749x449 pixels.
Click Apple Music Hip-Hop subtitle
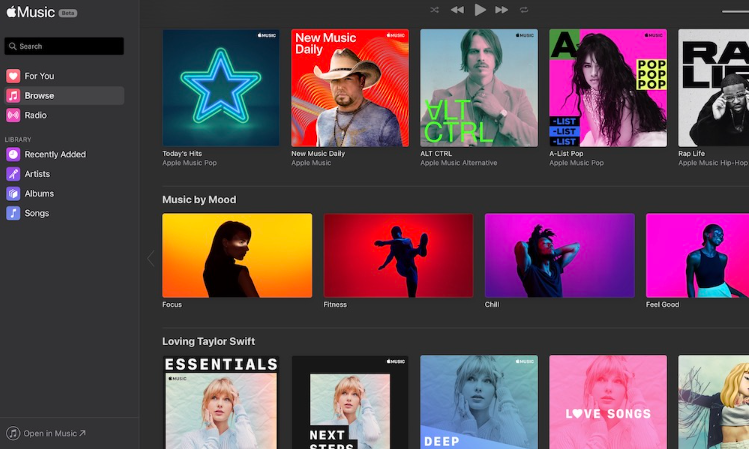click(x=713, y=163)
